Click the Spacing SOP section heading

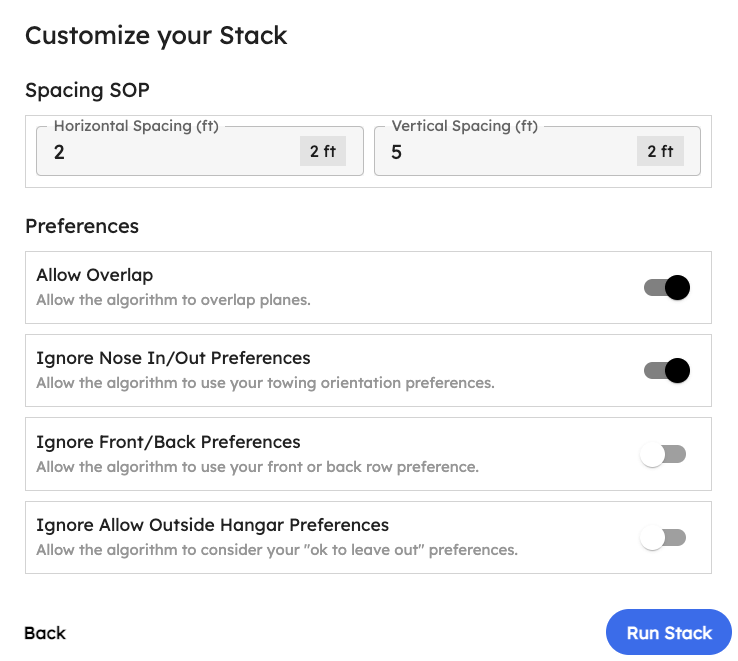click(x=87, y=90)
